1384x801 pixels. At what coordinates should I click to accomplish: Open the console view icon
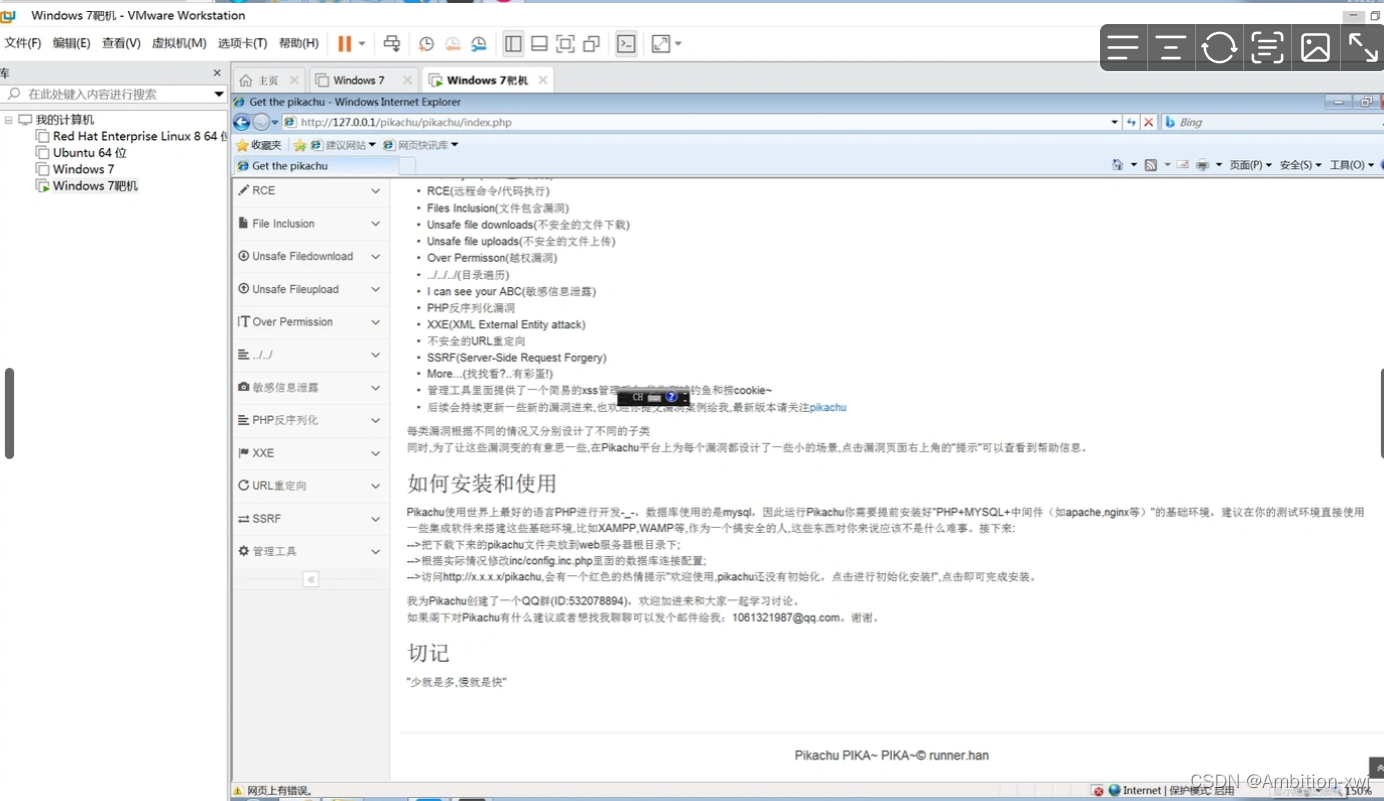626,43
